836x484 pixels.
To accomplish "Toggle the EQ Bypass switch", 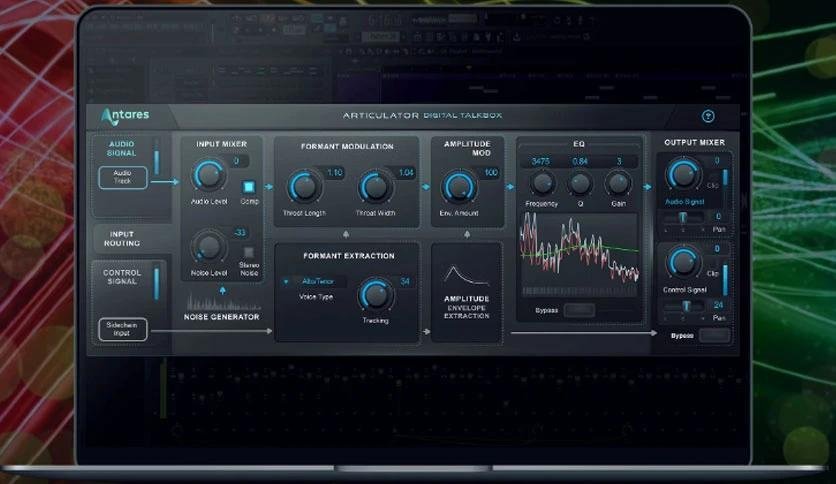I will (x=579, y=311).
